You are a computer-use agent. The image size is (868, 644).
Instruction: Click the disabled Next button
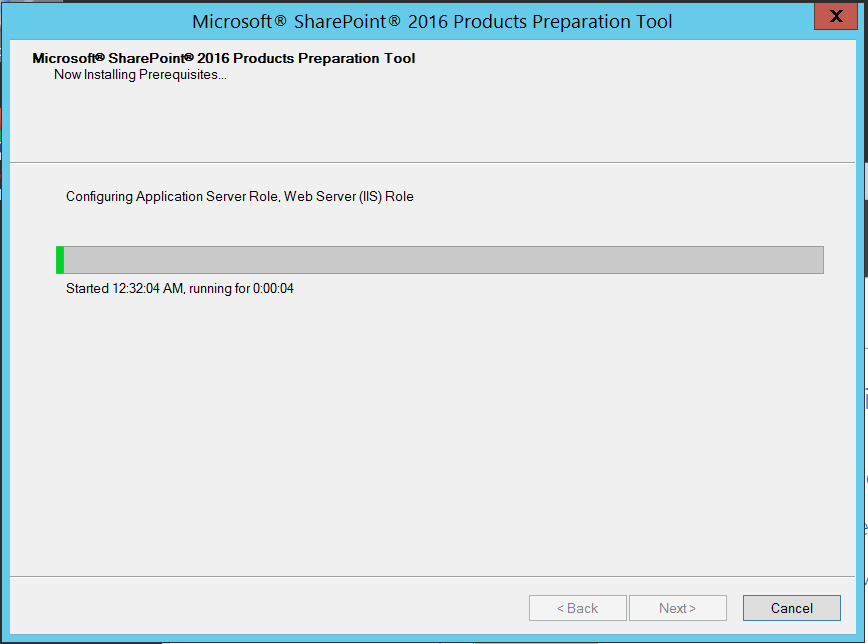pos(678,608)
